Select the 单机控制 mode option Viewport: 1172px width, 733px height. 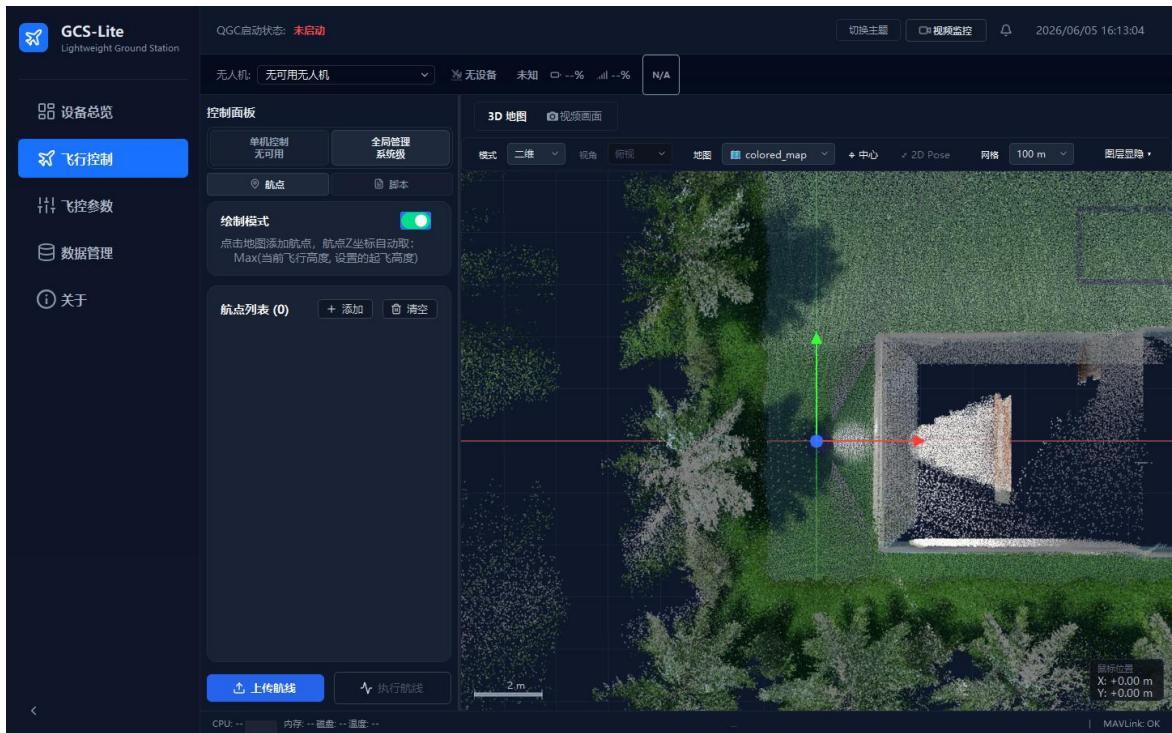(269, 148)
